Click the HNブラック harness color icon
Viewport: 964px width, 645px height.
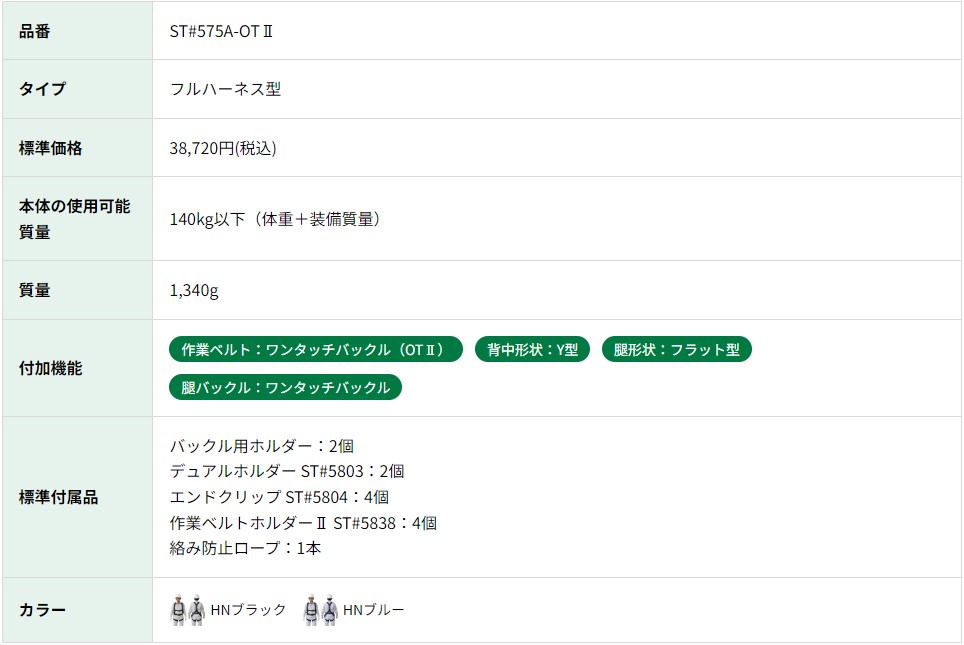pos(187,610)
